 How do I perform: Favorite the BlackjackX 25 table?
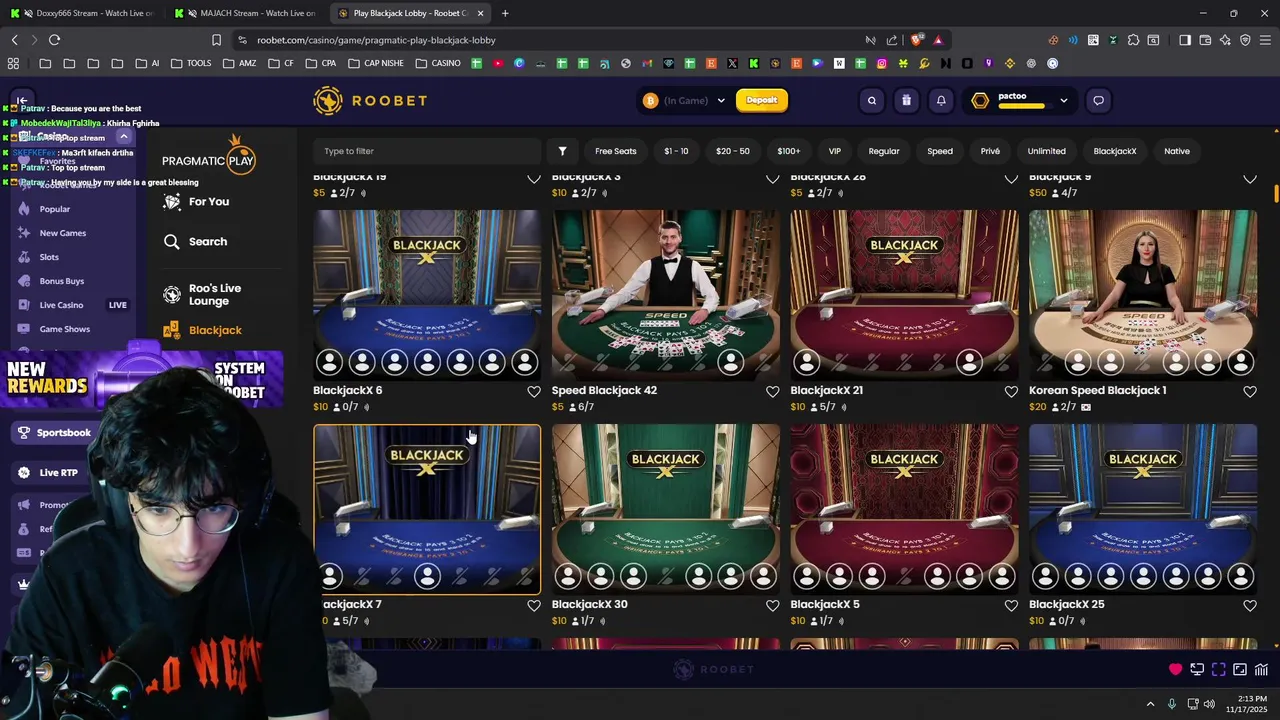1250,605
